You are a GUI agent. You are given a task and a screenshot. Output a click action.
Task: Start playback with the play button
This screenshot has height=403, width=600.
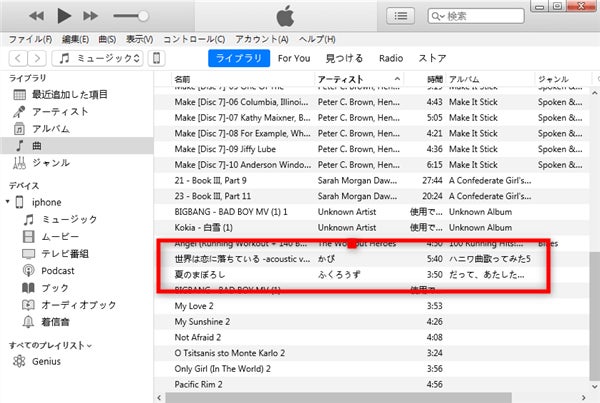tap(64, 16)
